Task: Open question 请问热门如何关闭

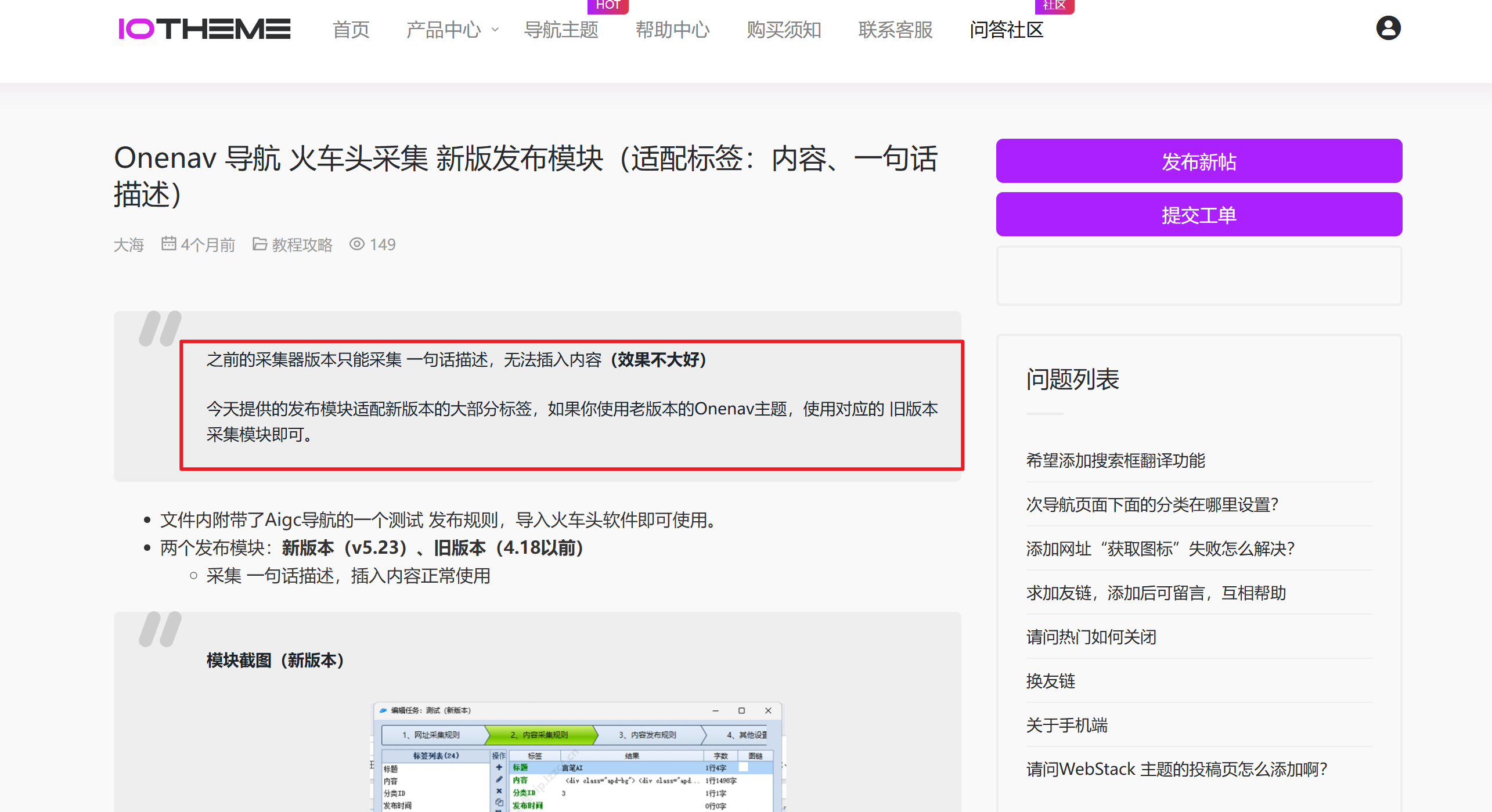Action: coord(1091,637)
